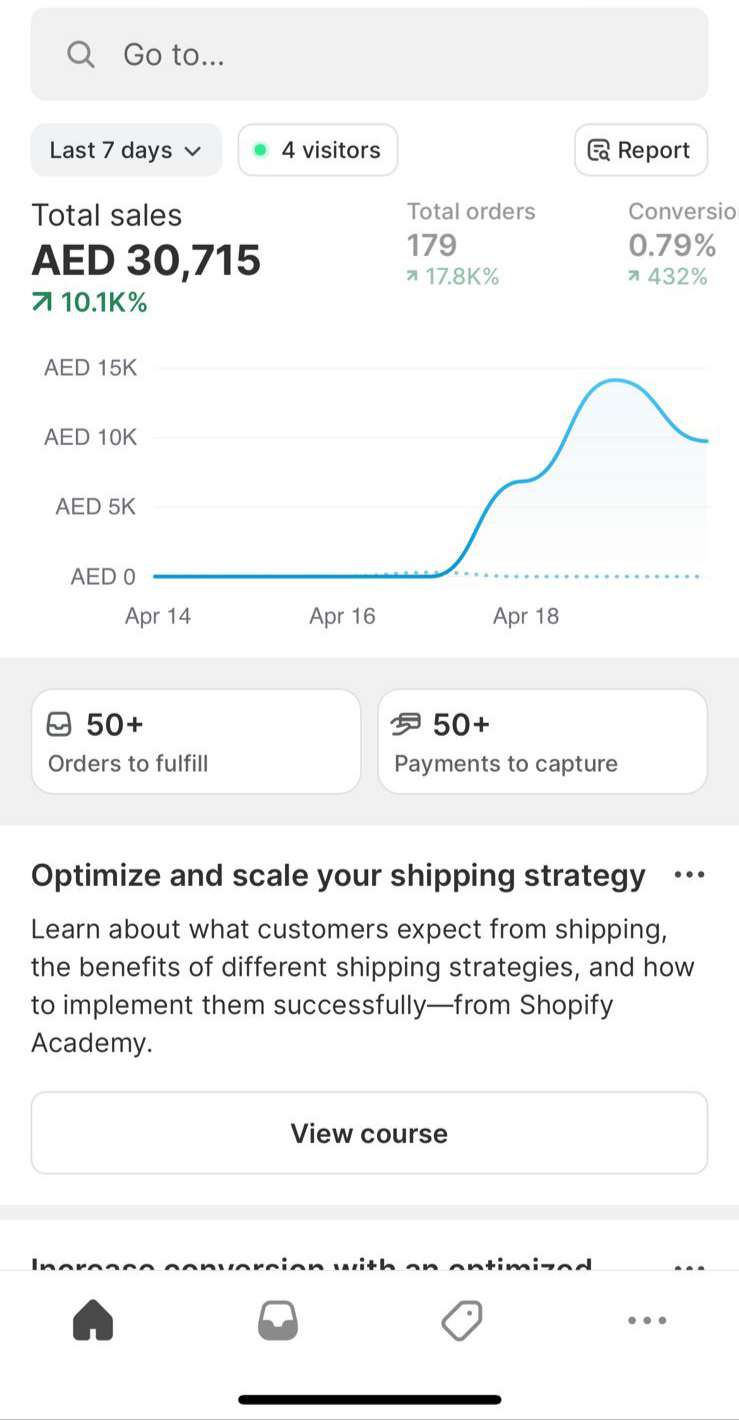Open the 50+ Orders to fulfill card
739x1420 pixels.
[x=196, y=742]
